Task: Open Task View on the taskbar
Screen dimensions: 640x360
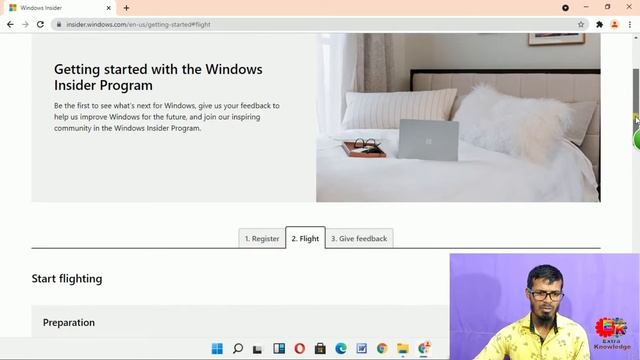Action: coord(258,349)
